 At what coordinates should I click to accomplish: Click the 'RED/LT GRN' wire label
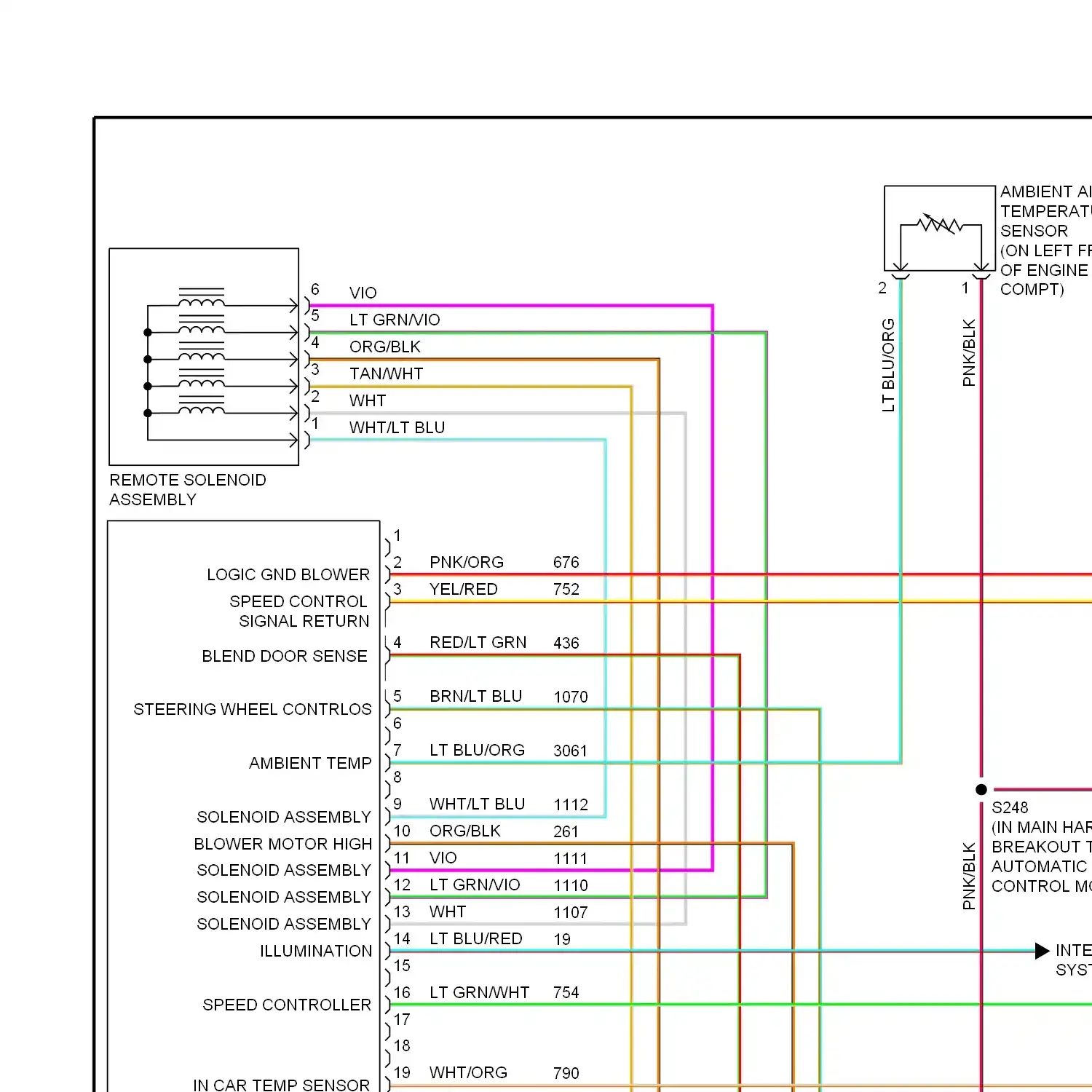478,642
